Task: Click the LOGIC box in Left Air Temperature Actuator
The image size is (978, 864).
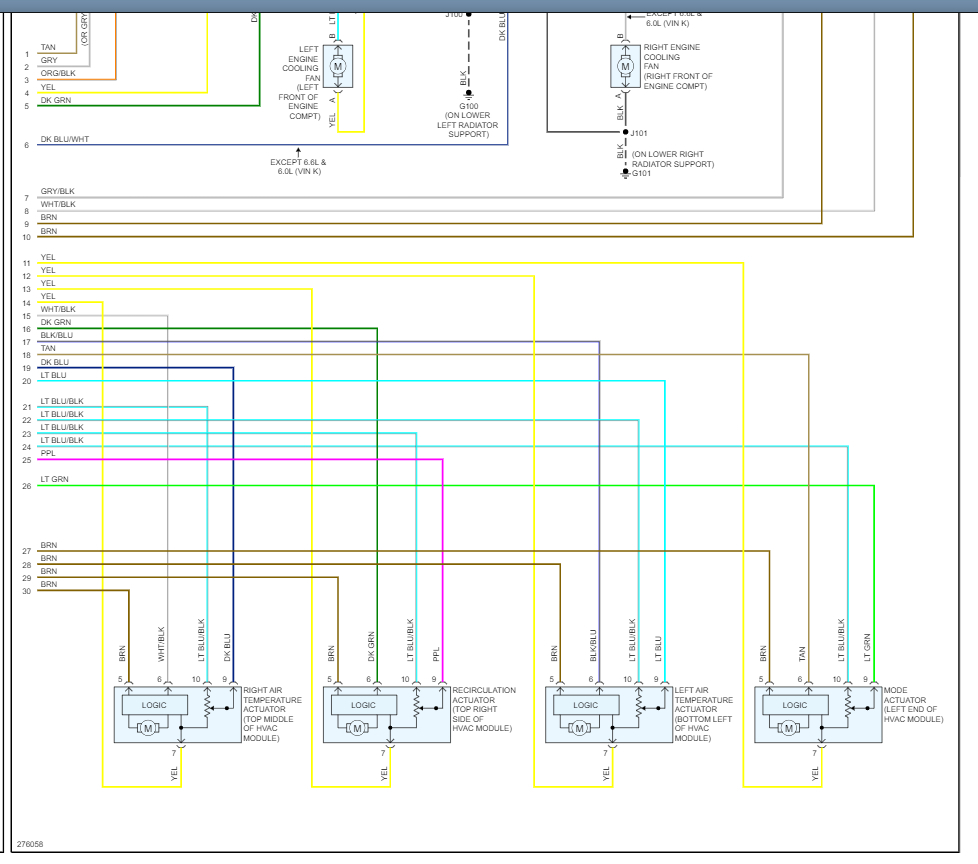Action: pyautogui.click(x=585, y=705)
